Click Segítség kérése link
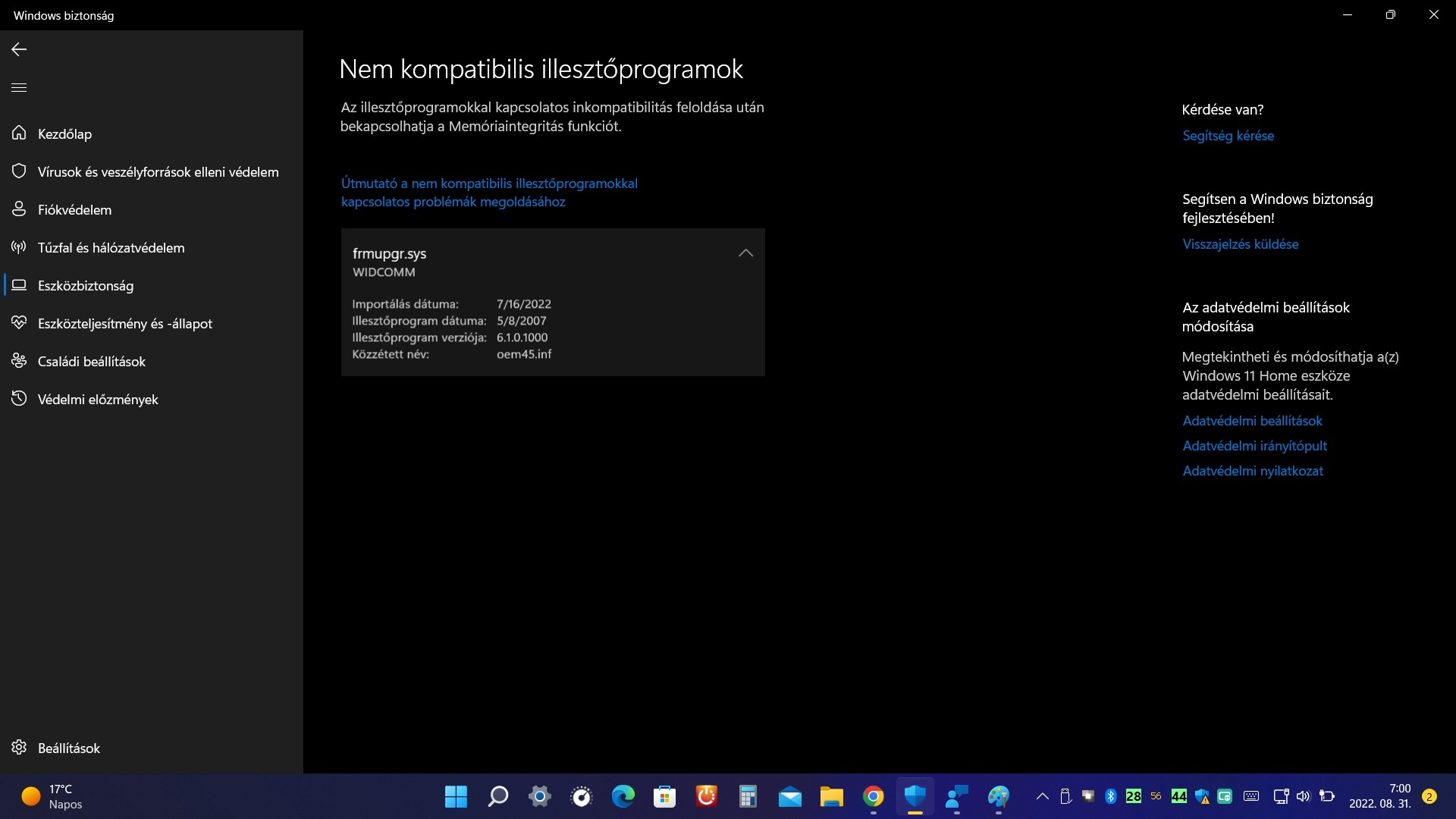 (x=1228, y=136)
